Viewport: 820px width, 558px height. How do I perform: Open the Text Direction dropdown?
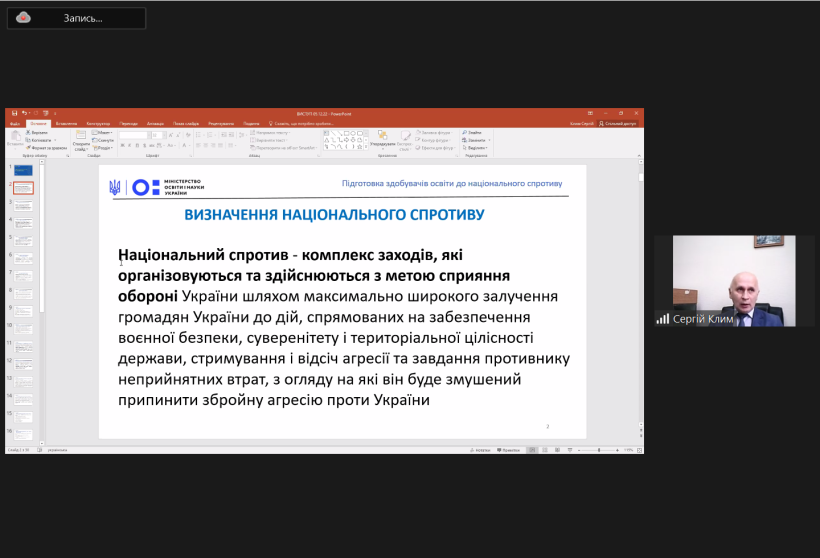(270, 133)
